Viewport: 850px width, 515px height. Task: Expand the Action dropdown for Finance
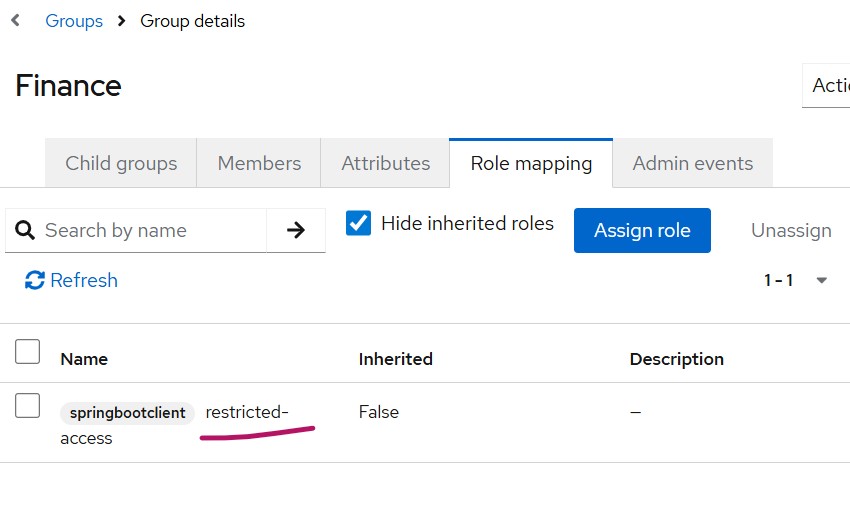tap(828, 86)
